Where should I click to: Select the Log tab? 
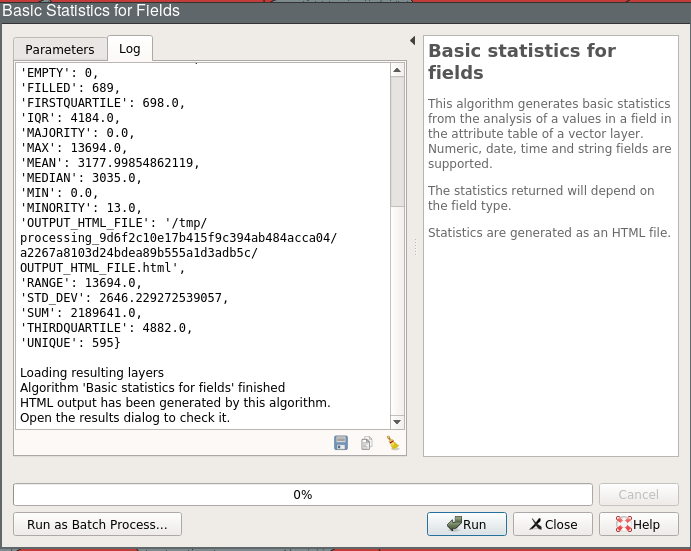pyautogui.click(x=130, y=49)
